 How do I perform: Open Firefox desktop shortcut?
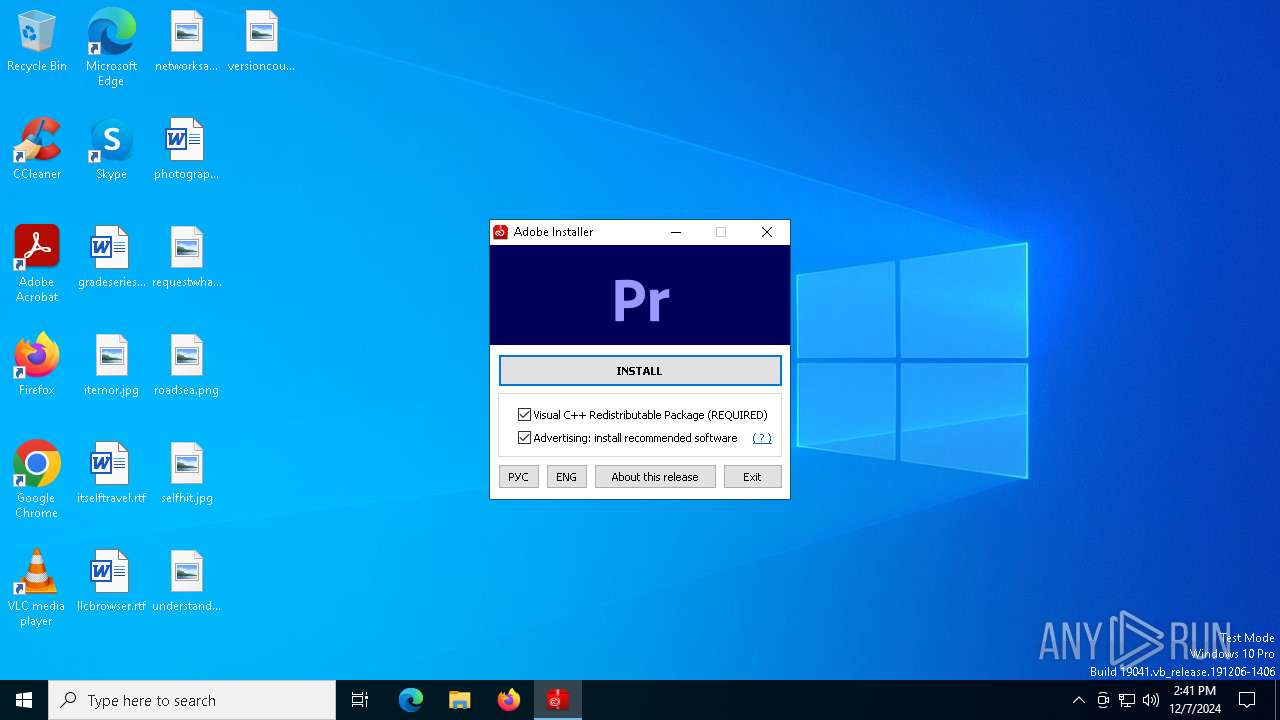point(37,366)
